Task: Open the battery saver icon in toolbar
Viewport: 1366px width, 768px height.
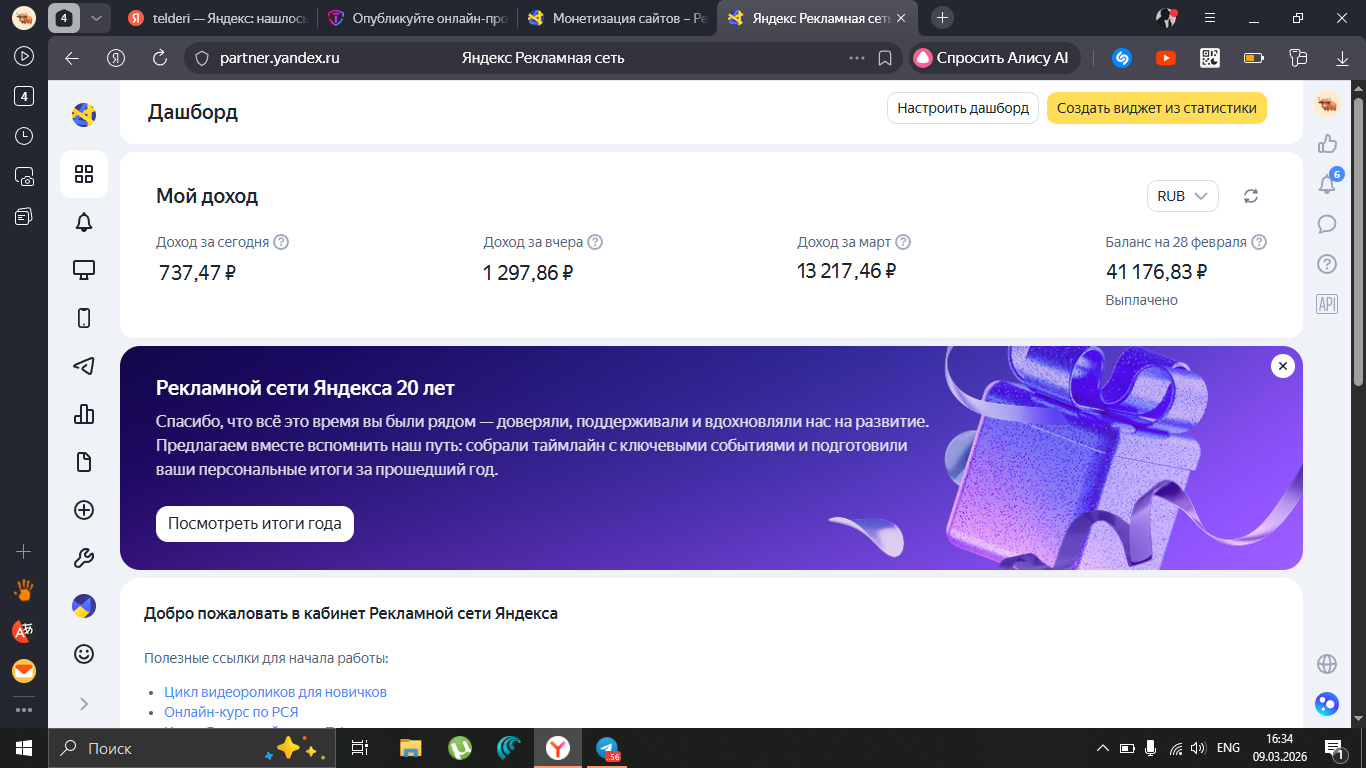Action: (1254, 58)
